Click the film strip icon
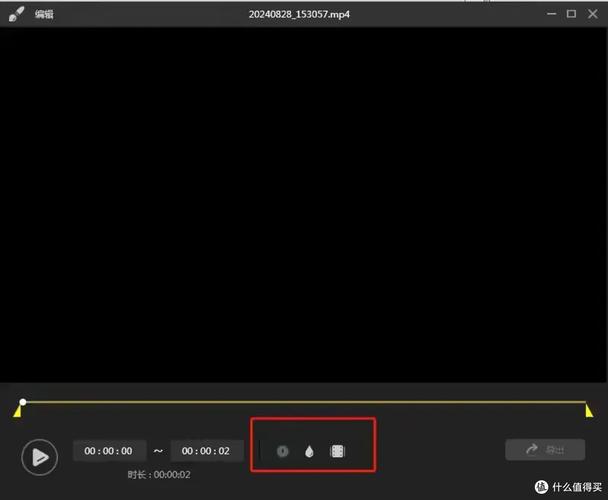This screenshot has height=500, width=608. [x=337, y=451]
